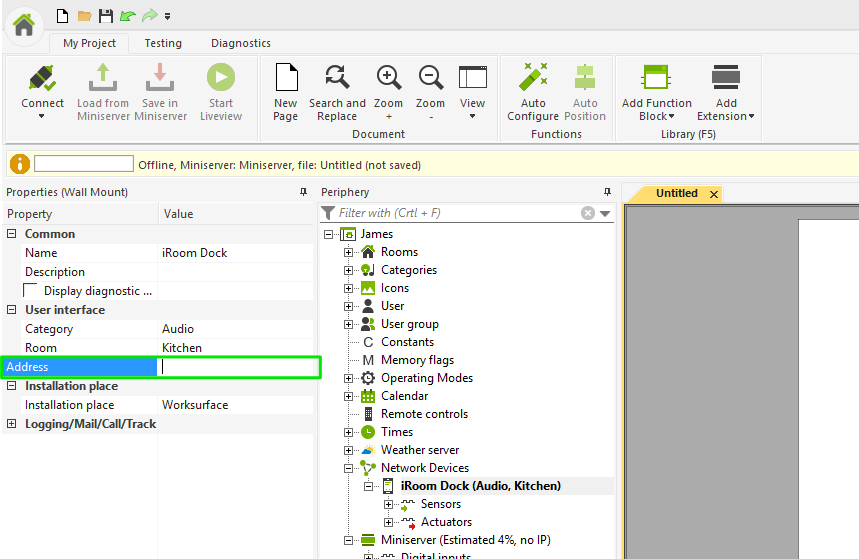
Task: Select Memory flags in the tree
Action: tap(417, 360)
